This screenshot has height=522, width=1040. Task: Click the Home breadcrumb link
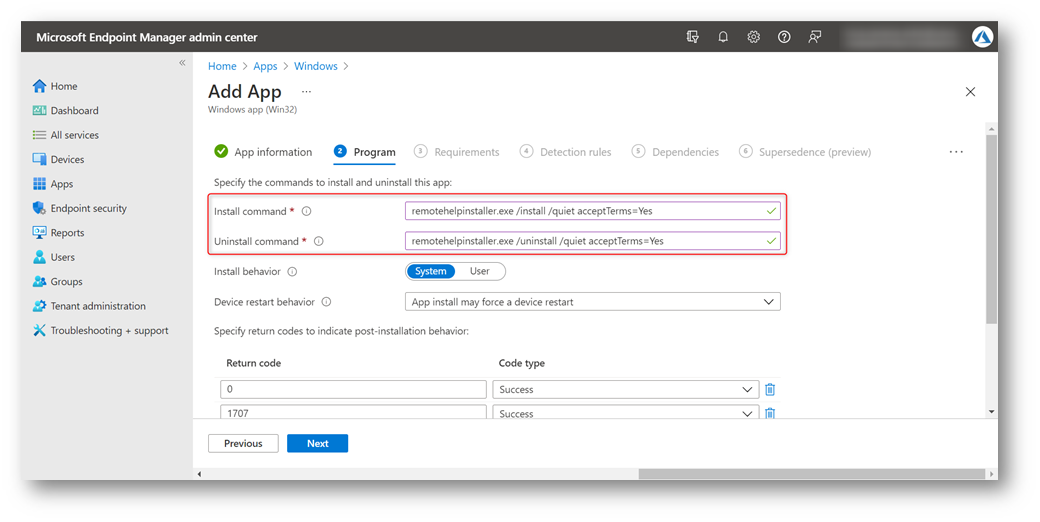[x=222, y=66]
